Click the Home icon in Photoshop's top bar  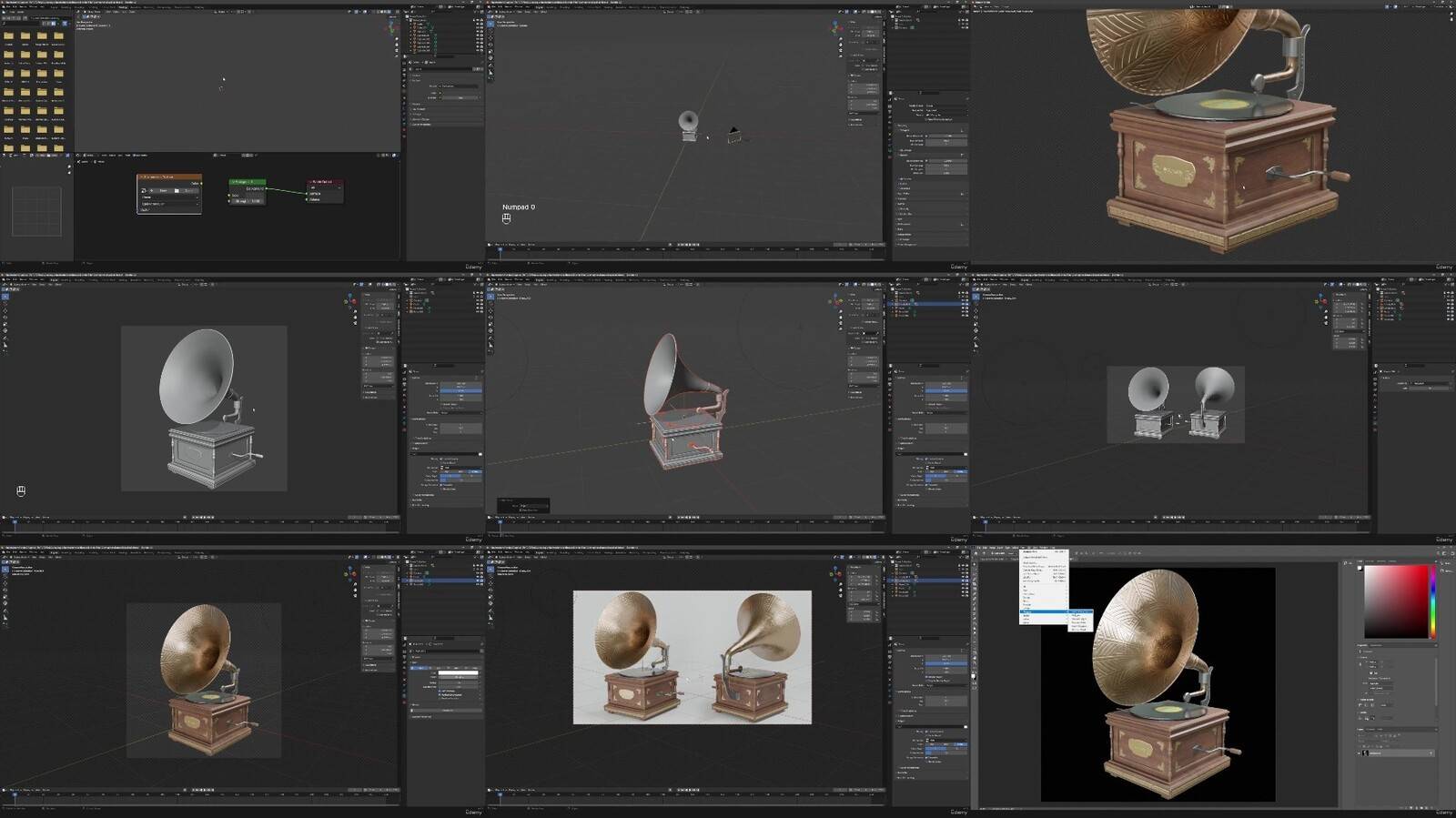pyautogui.click(x=976, y=553)
